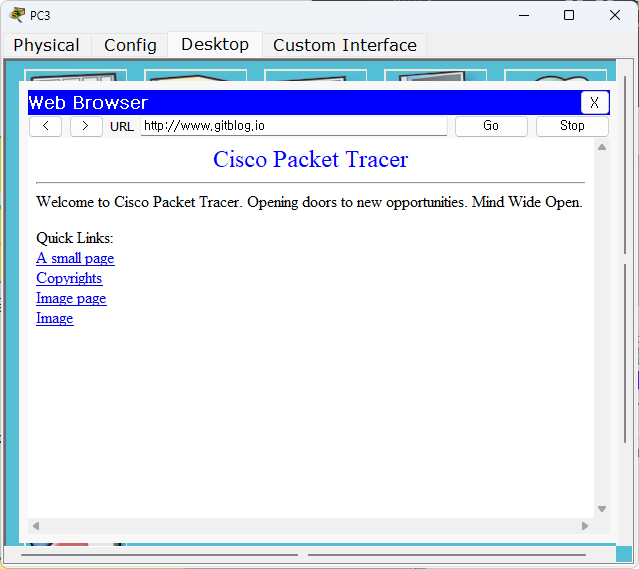
Task: Click the Welcome to Cisco Packet Tracer sentence
Action: click(309, 203)
